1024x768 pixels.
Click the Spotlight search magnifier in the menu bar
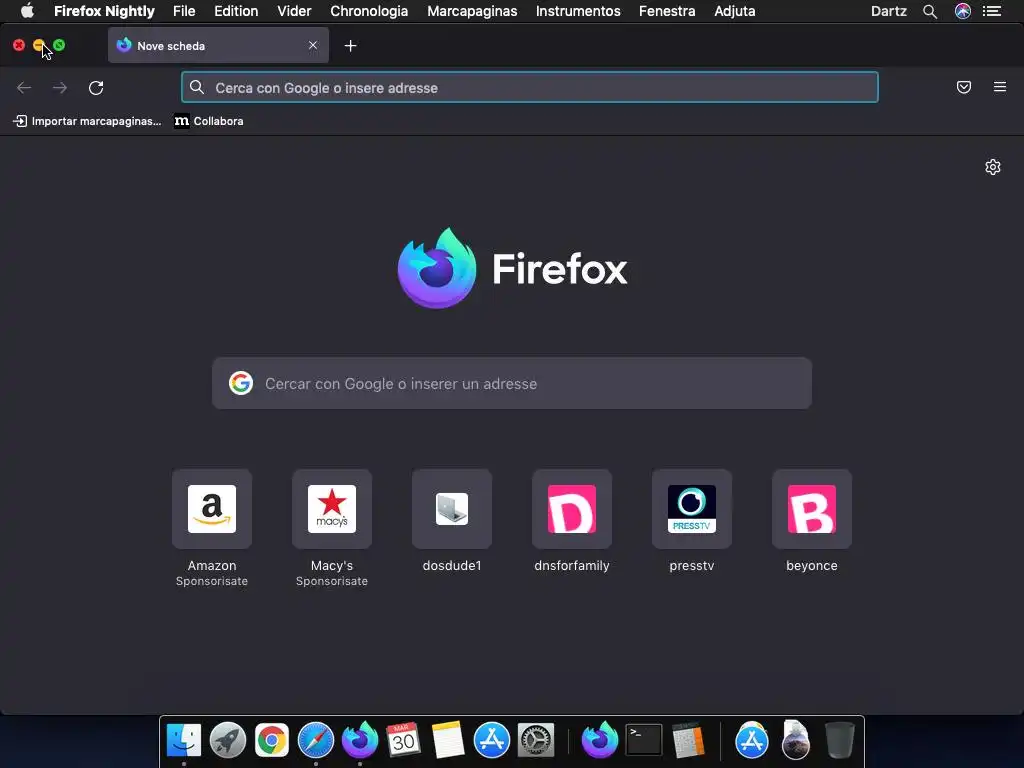pos(930,11)
